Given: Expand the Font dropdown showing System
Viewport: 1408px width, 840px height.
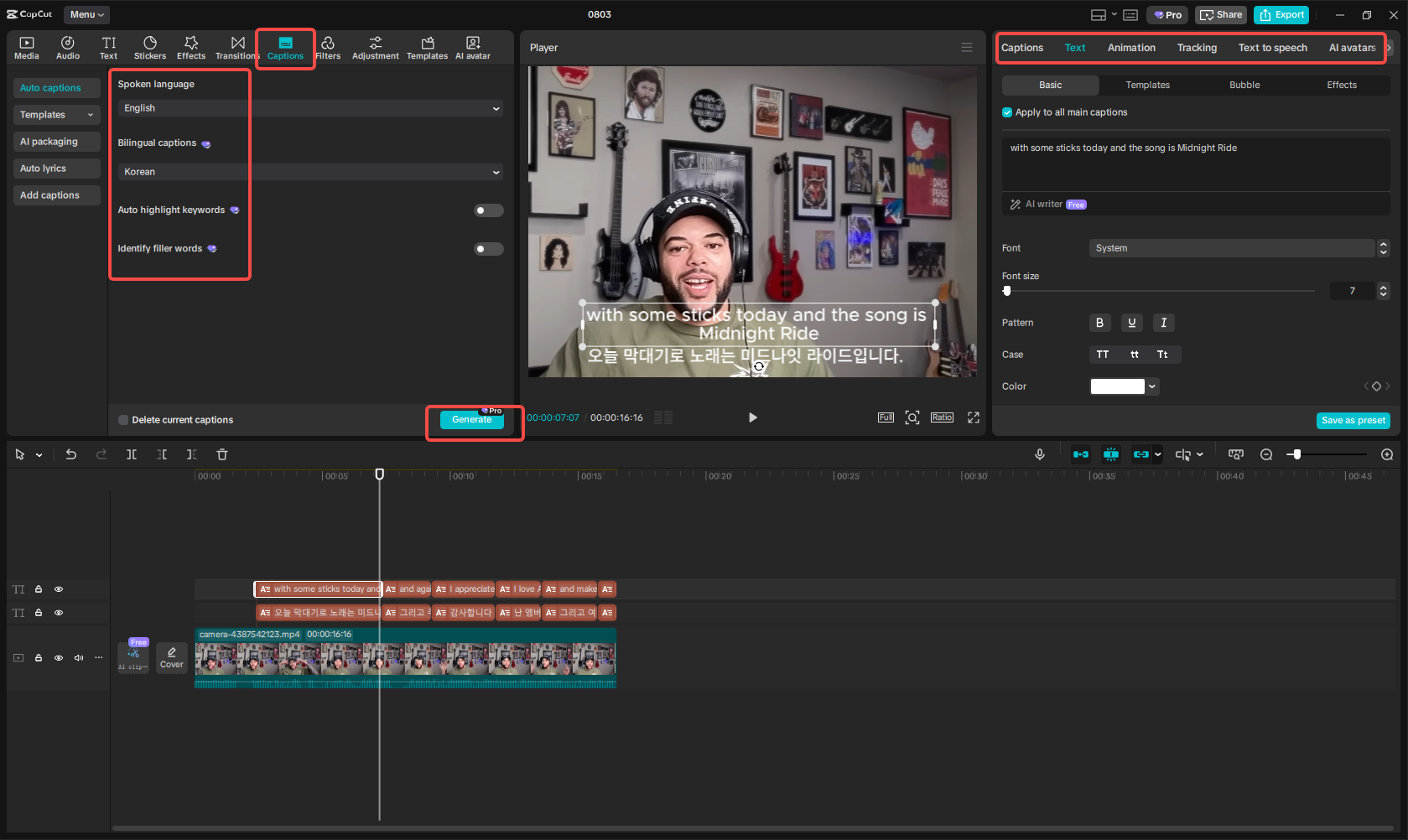Looking at the screenshot, I should (x=1382, y=247).
